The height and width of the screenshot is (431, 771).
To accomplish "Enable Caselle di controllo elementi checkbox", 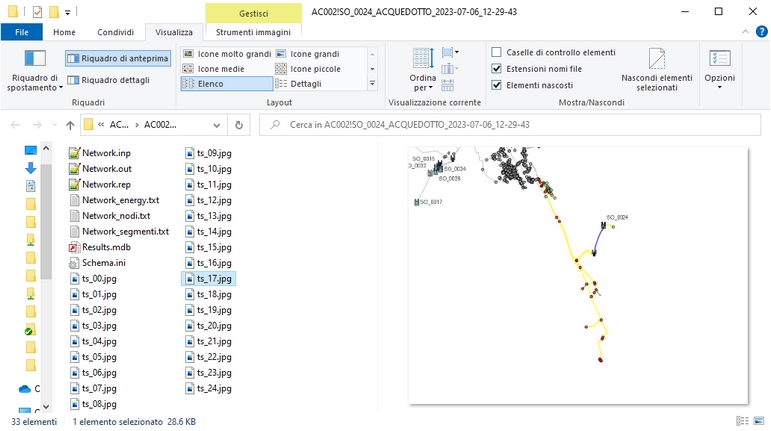I will pyautogui.click(x=497, y=52).
